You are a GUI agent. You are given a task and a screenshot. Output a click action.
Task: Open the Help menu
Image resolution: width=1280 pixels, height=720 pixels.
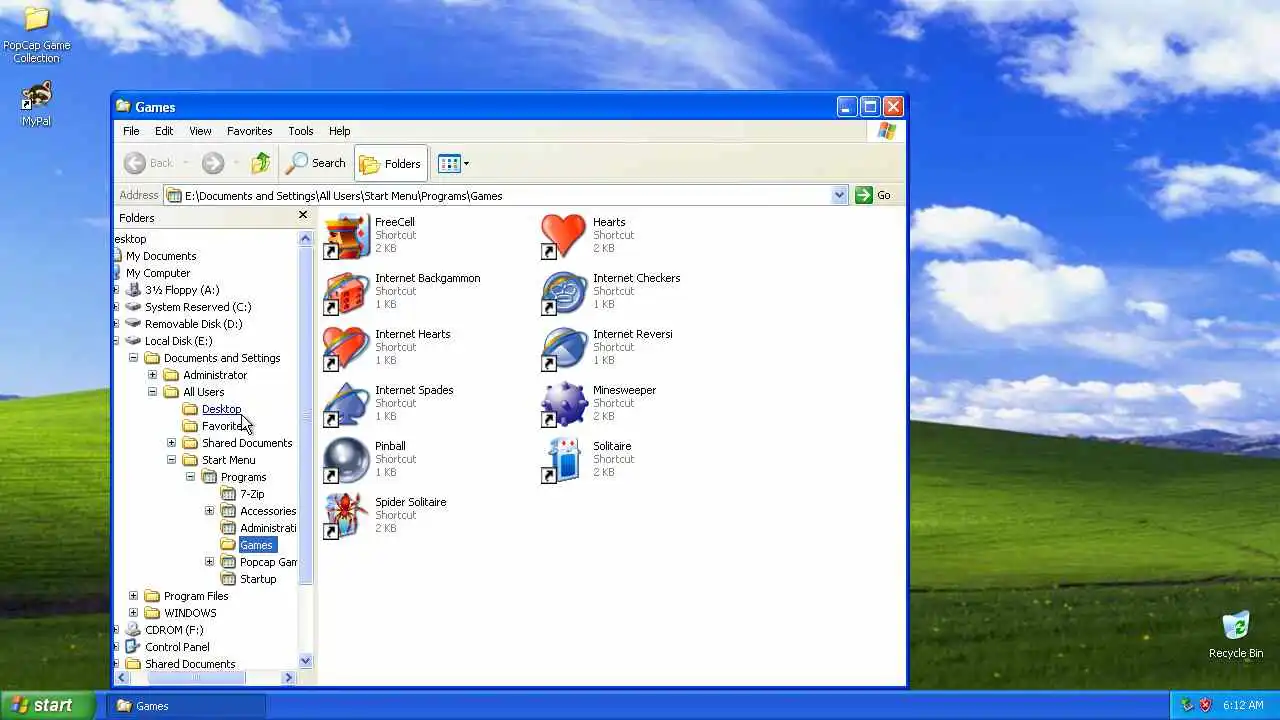click(339, 131)
